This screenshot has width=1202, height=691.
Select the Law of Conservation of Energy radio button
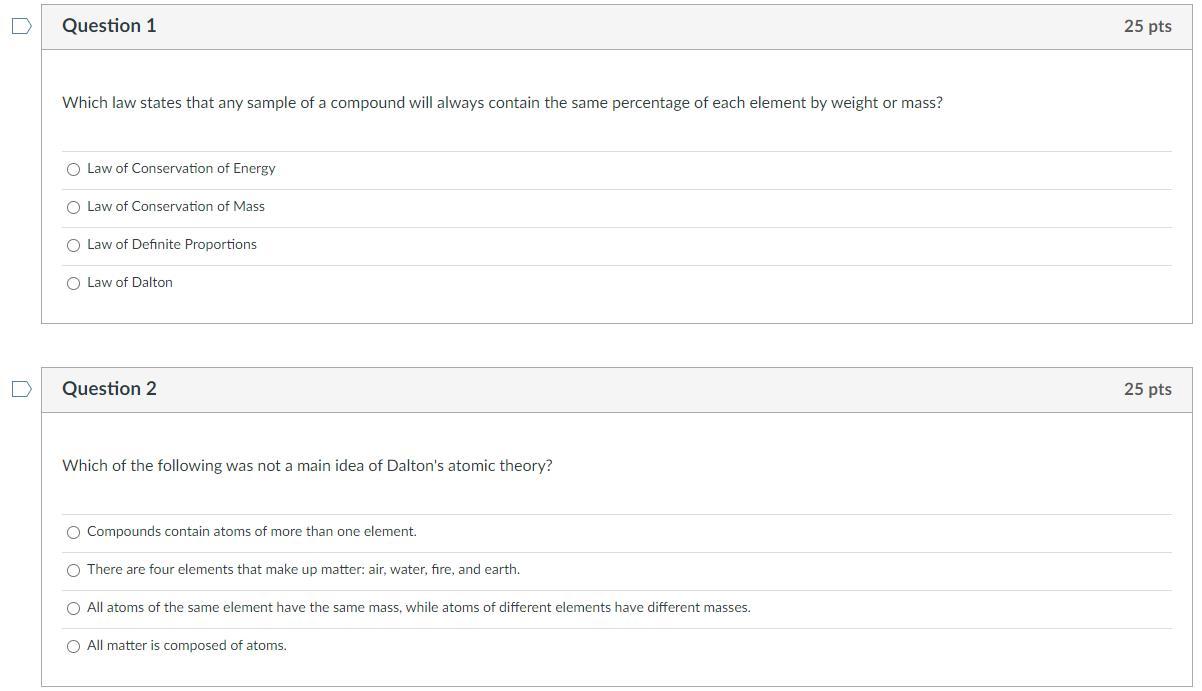pyautogui.click(x=73, y=170)
